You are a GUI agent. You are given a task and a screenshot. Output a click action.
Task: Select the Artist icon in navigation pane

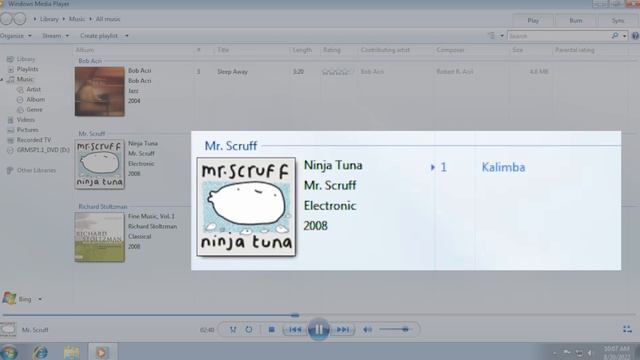[x=20, y=89]
